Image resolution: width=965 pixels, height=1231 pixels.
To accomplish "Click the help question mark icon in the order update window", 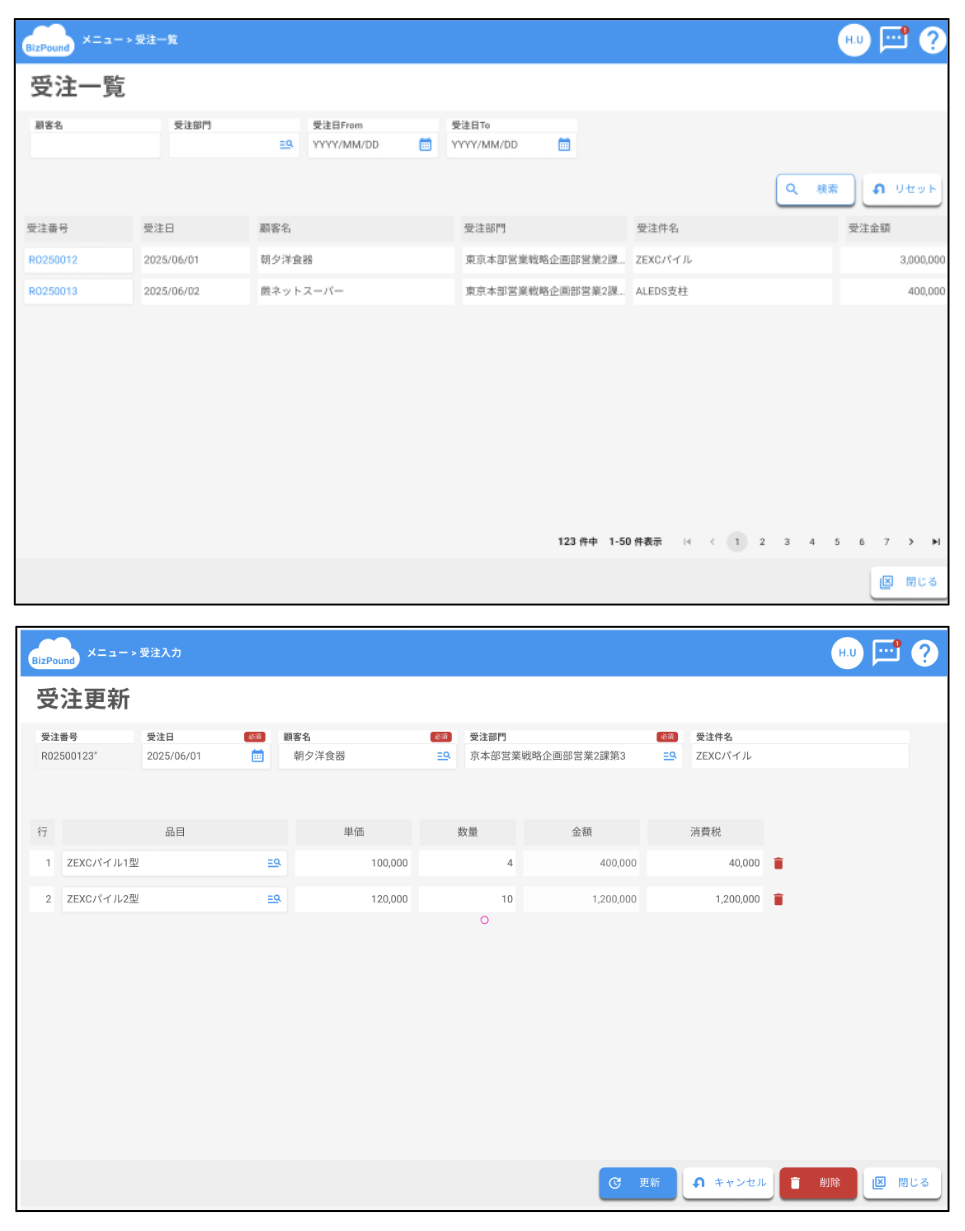I will (x=925, y=653).
